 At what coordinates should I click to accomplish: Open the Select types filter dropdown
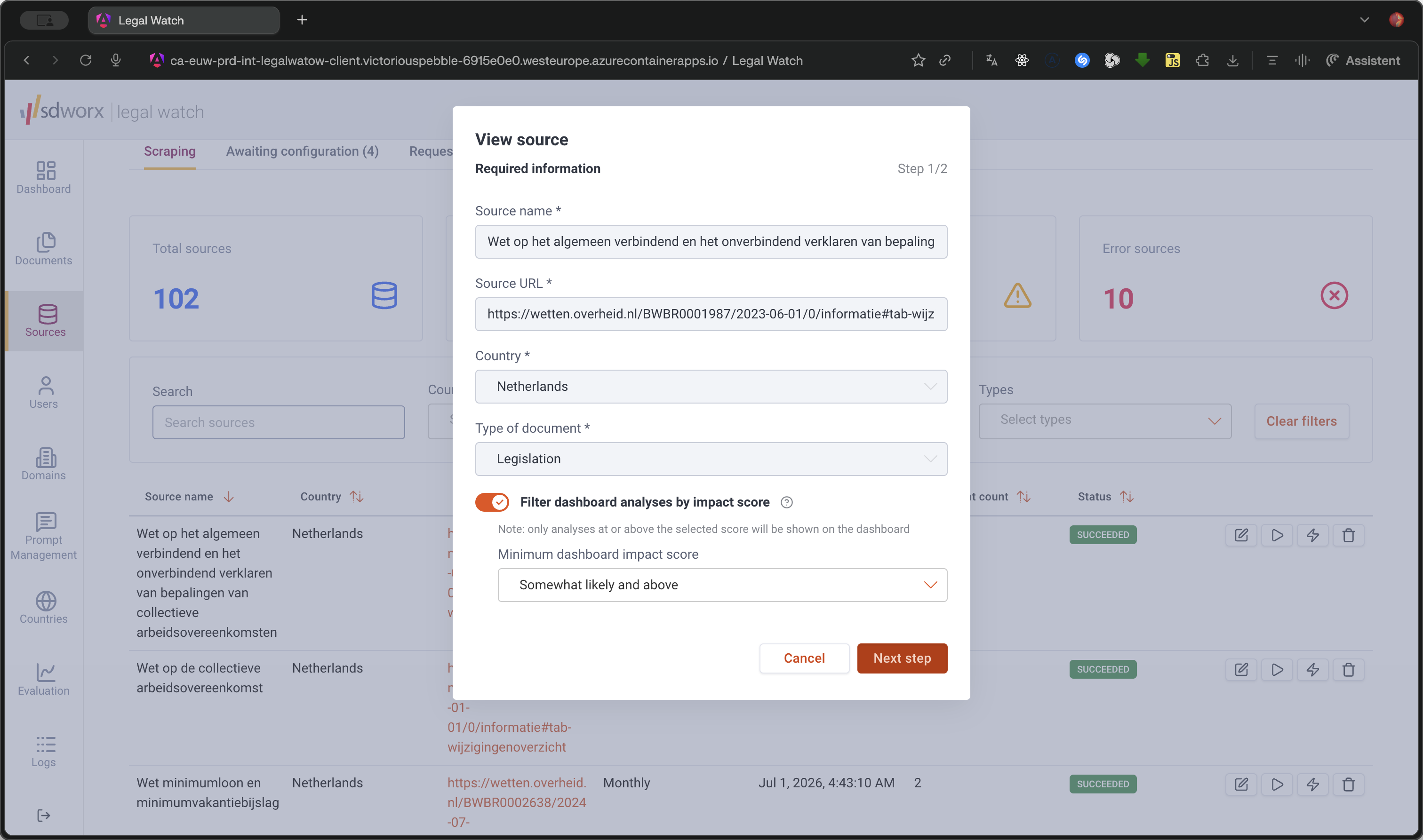coord(1105,420)
